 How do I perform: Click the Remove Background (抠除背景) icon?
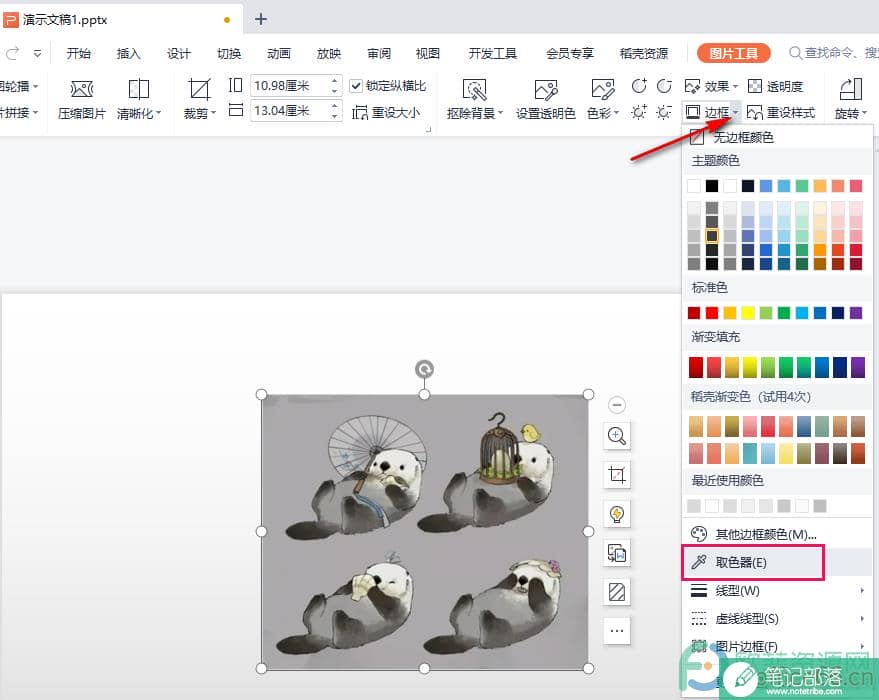tap(474, 90)
